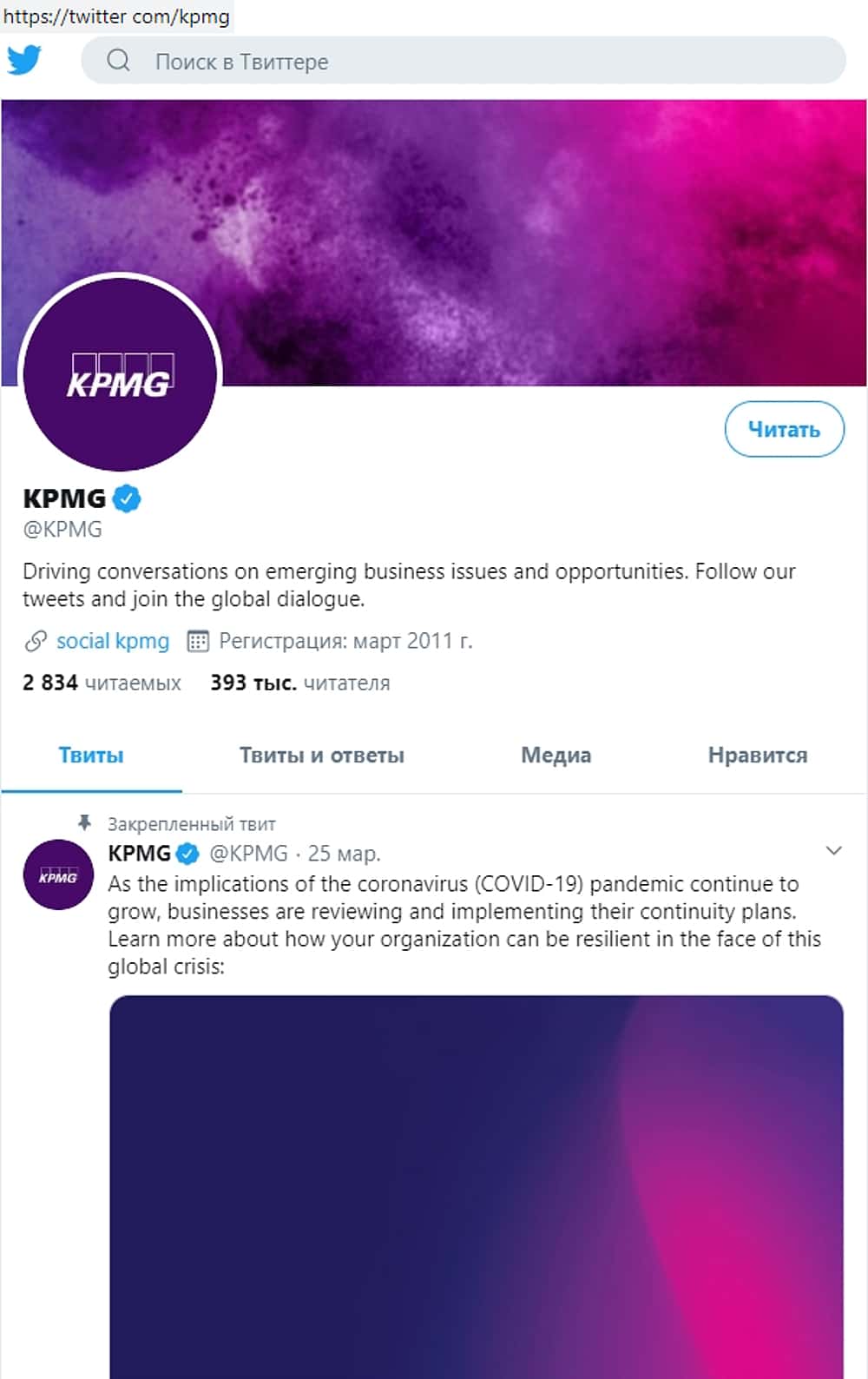Click the small KPMG avatar in tweet

tap(58, 874)
